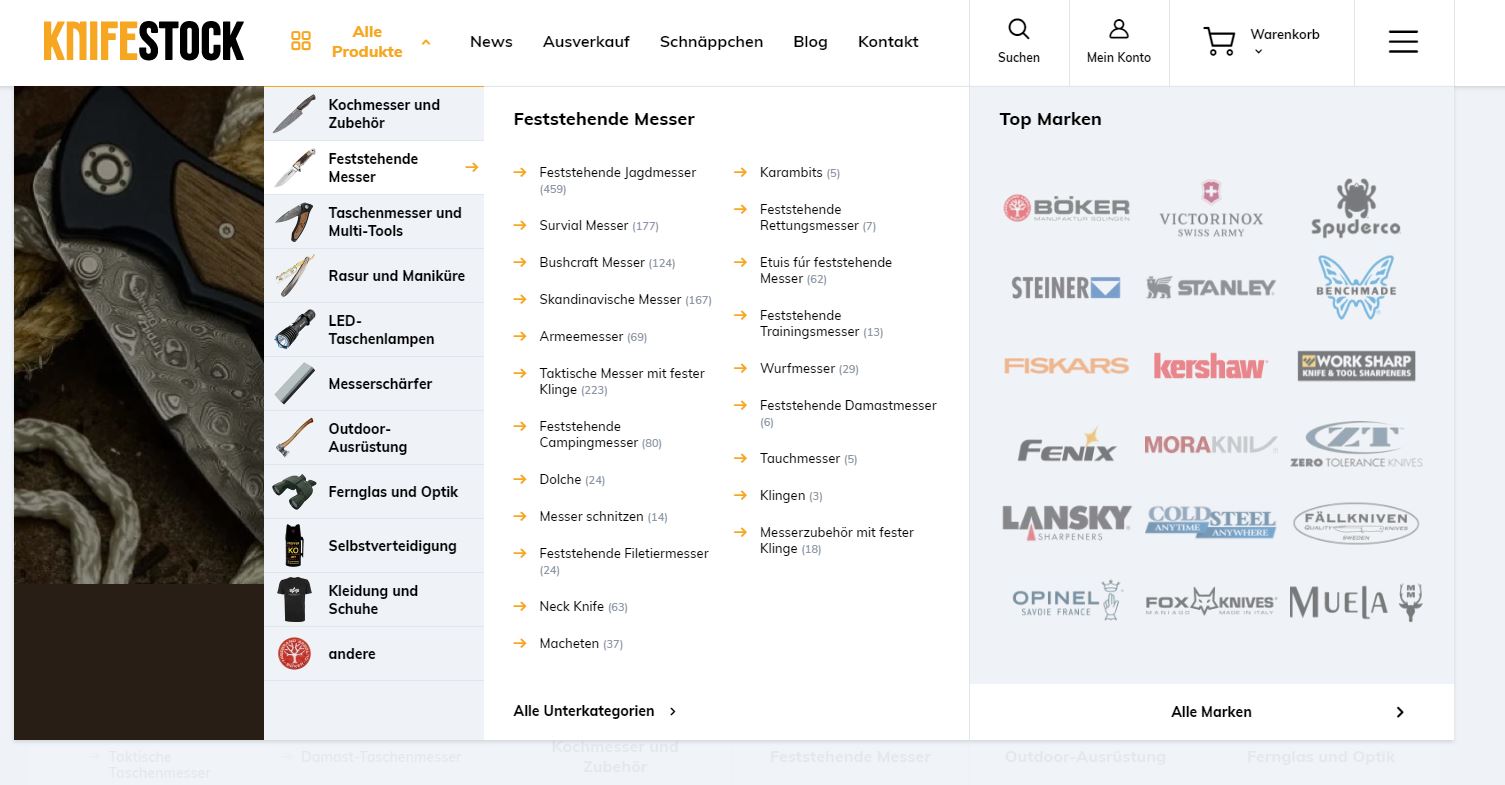
Task: Open Feststehende Jagdmesser subcategory
Action: (617, 173)
